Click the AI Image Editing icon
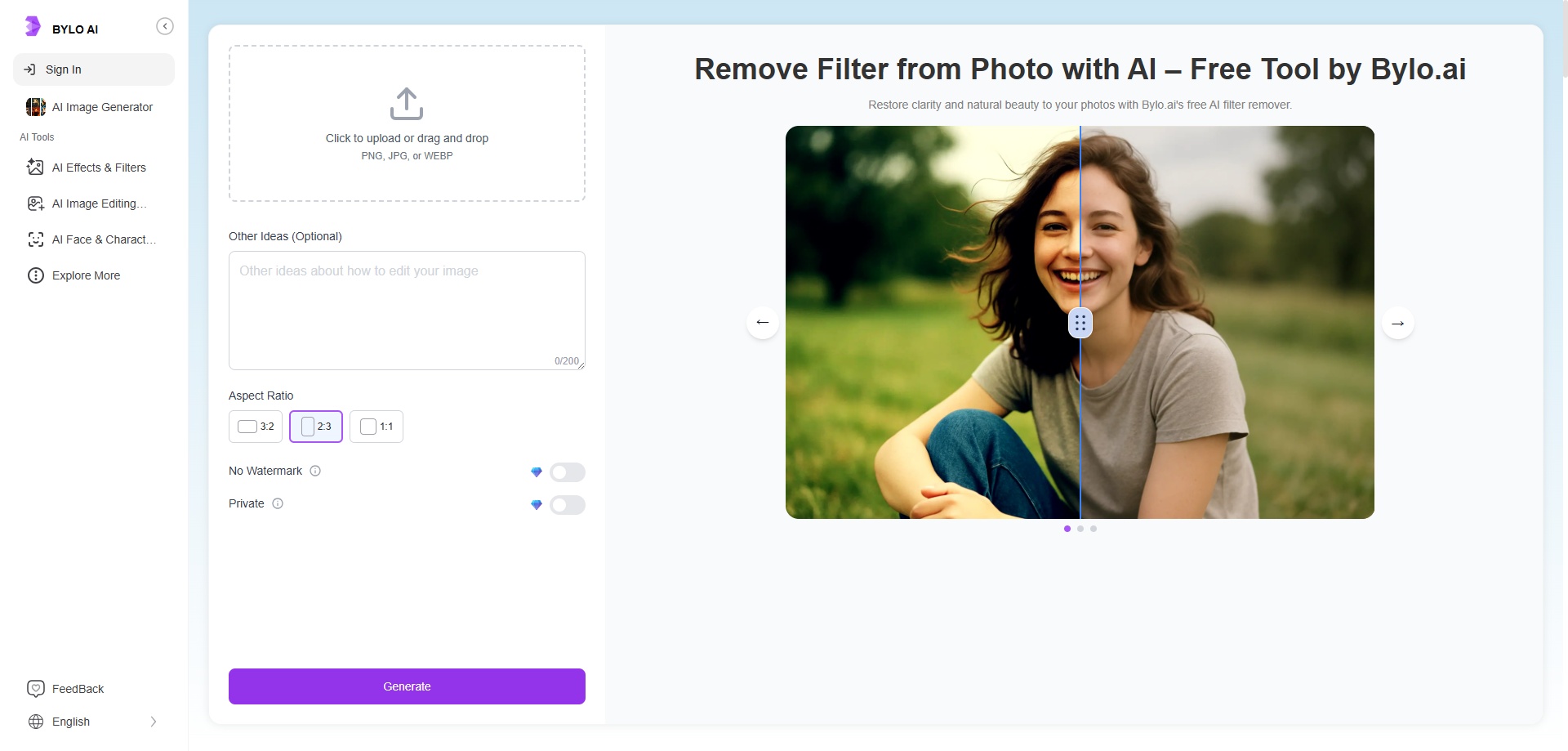 [x=35, y=203]
